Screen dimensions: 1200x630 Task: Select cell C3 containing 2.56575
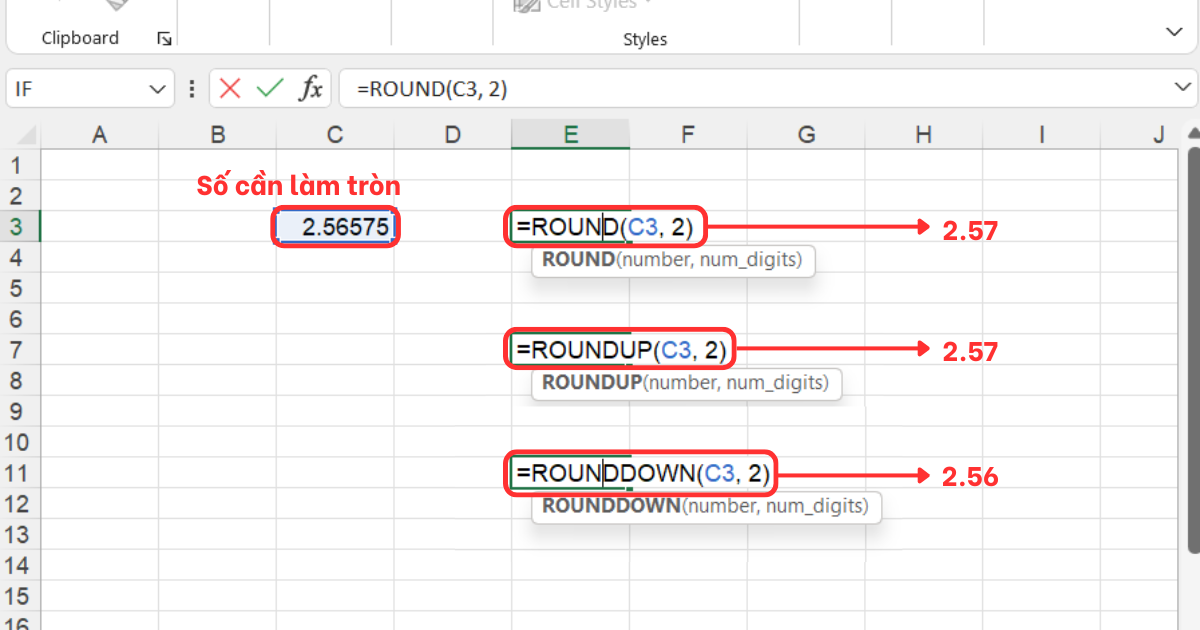pyautogui.click(x=334, y=226)
